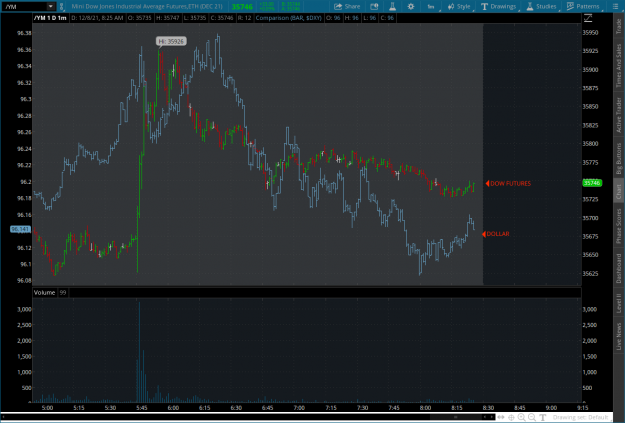The image size is (625, 423).
Task: Click the large green 35746 quote in header
Action: 242,6
